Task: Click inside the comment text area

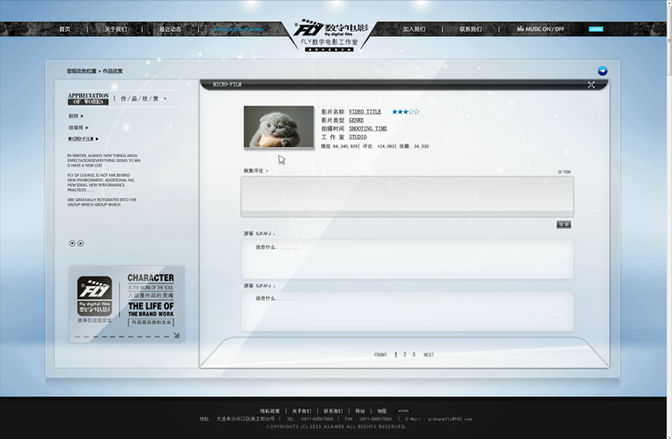Action: [406, 196]
